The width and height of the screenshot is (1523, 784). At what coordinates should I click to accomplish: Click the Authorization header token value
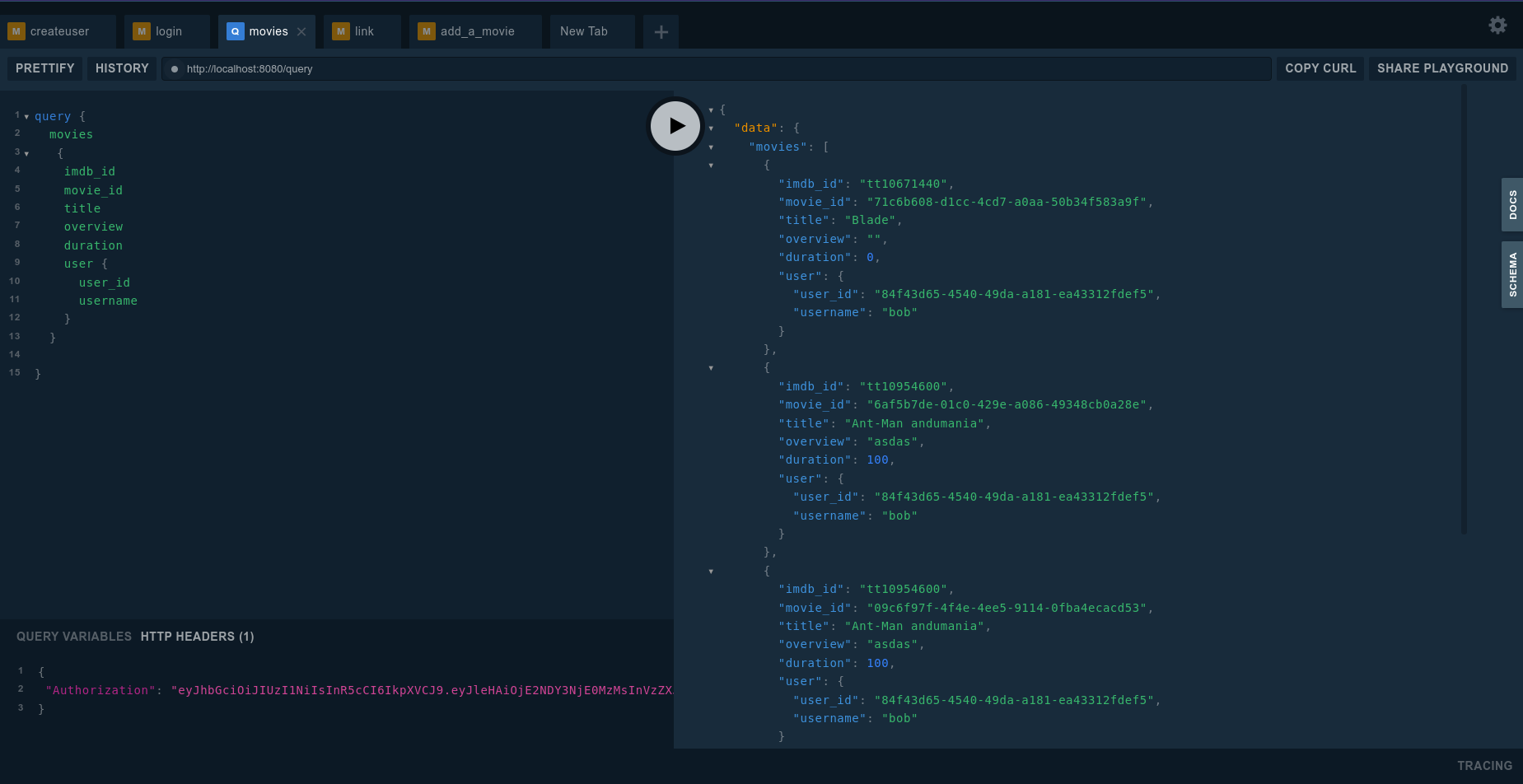click(x=422, y=690)
